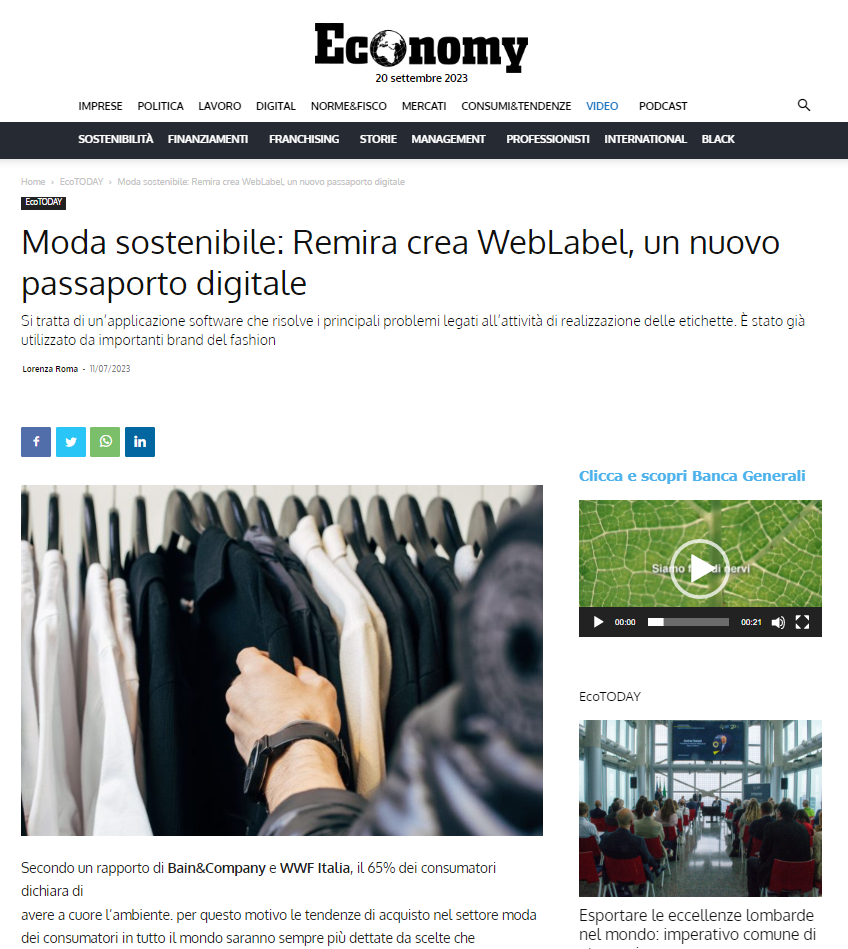Click Clicca e scopri Banca Generali link
The width and height of the screenshot is (848, 949).
pyautogui.click(x=692, y=476)
